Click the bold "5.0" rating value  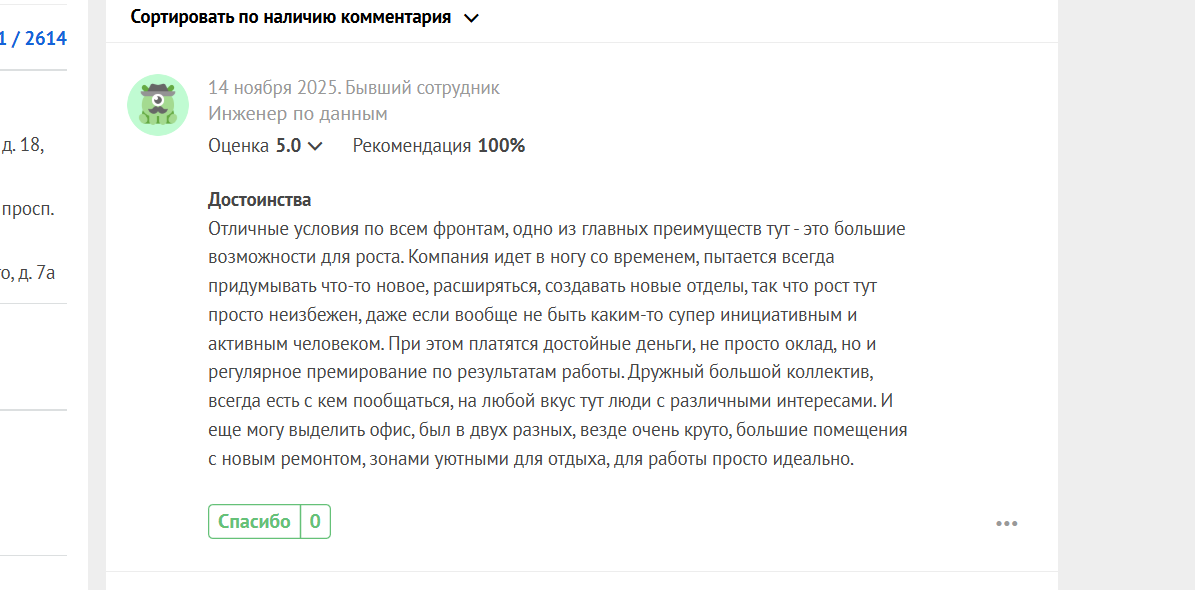pyautogui.click(x=288, y=146)
